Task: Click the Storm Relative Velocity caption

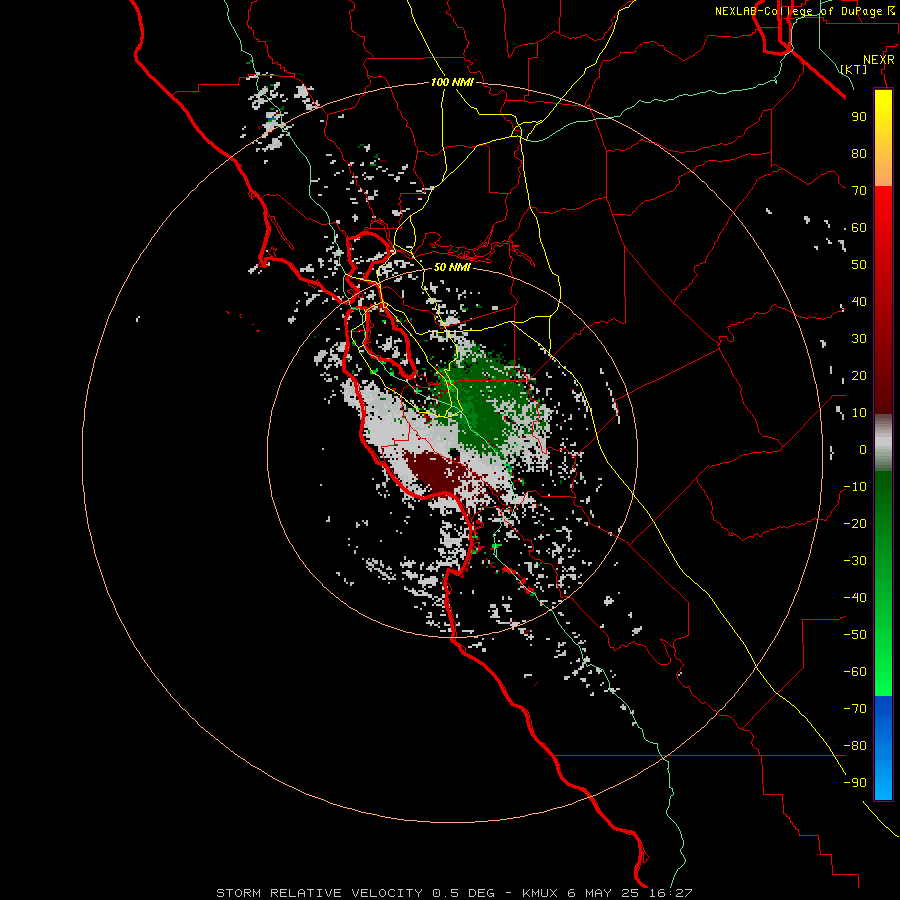Action: point(454,893)
